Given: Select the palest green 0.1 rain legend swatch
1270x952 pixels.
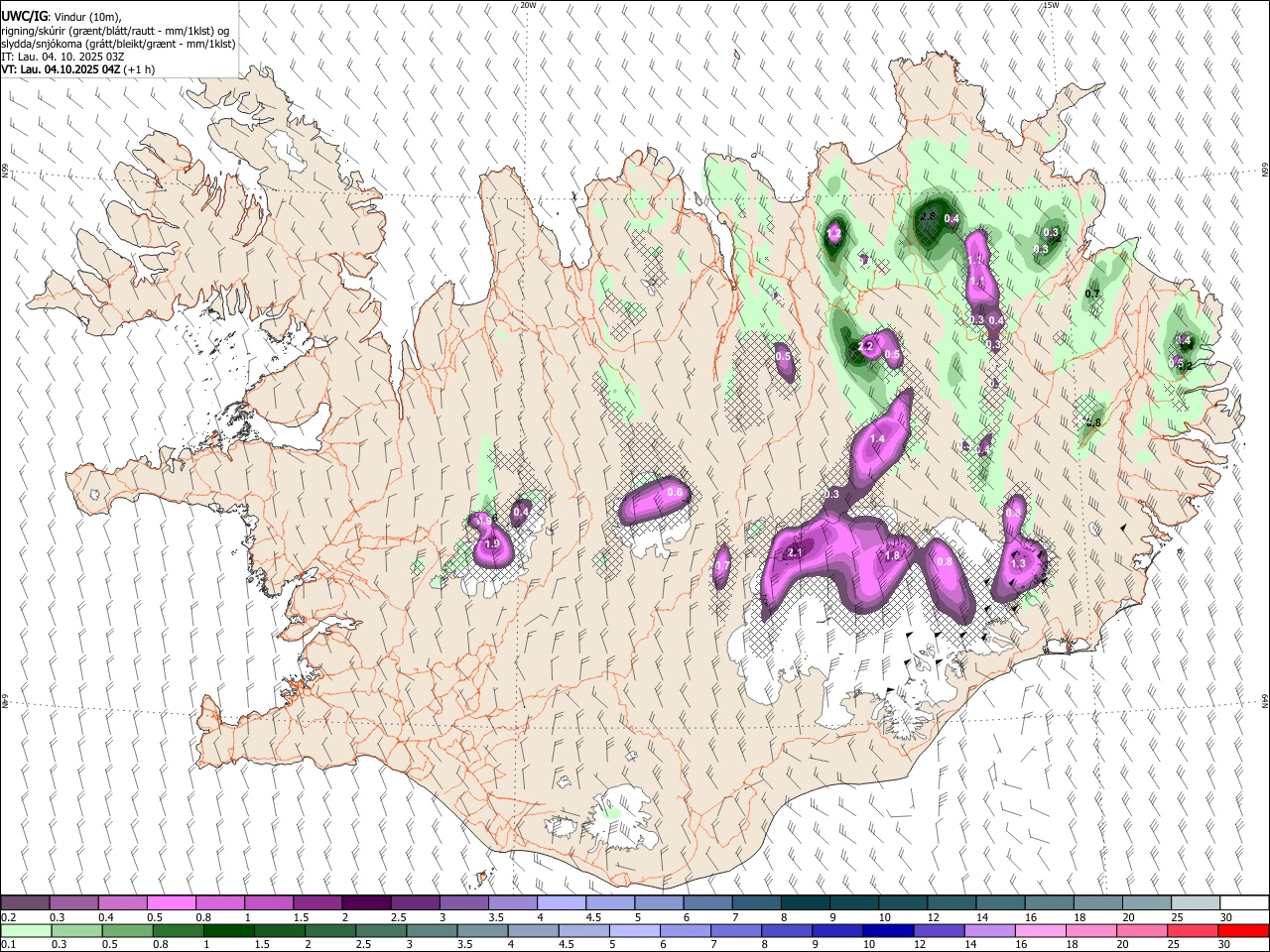Looking at the screenshot, I should (x=25, y=930).
